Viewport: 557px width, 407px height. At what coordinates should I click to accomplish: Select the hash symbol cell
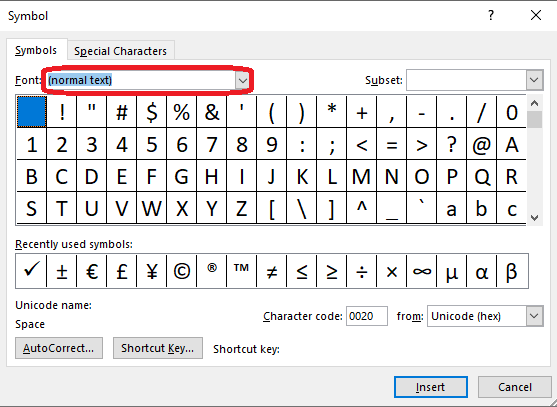point(122,112)
